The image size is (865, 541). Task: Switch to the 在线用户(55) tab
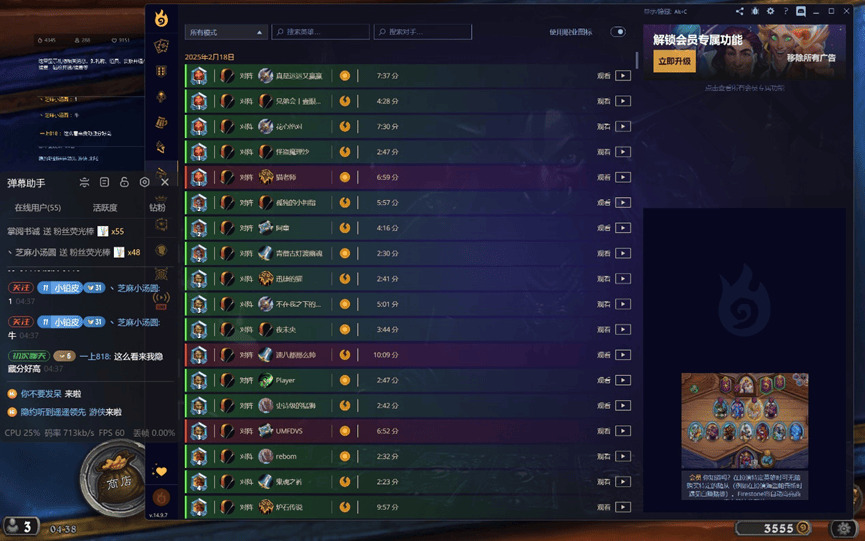click(x=38, y=208)
